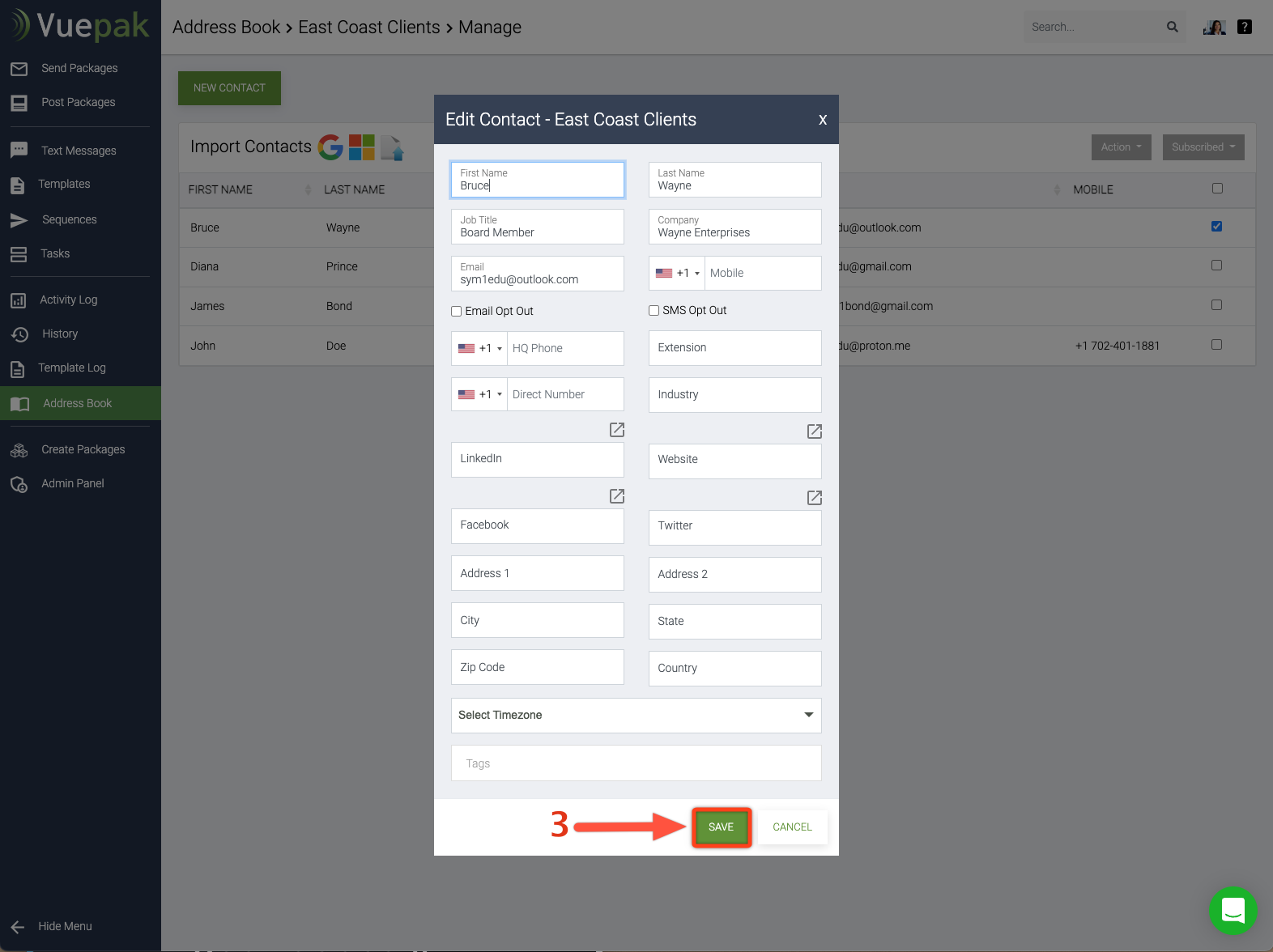Enable the SMS Opt Out checkbox
The image size is (1273, 952).
[654, 311]
